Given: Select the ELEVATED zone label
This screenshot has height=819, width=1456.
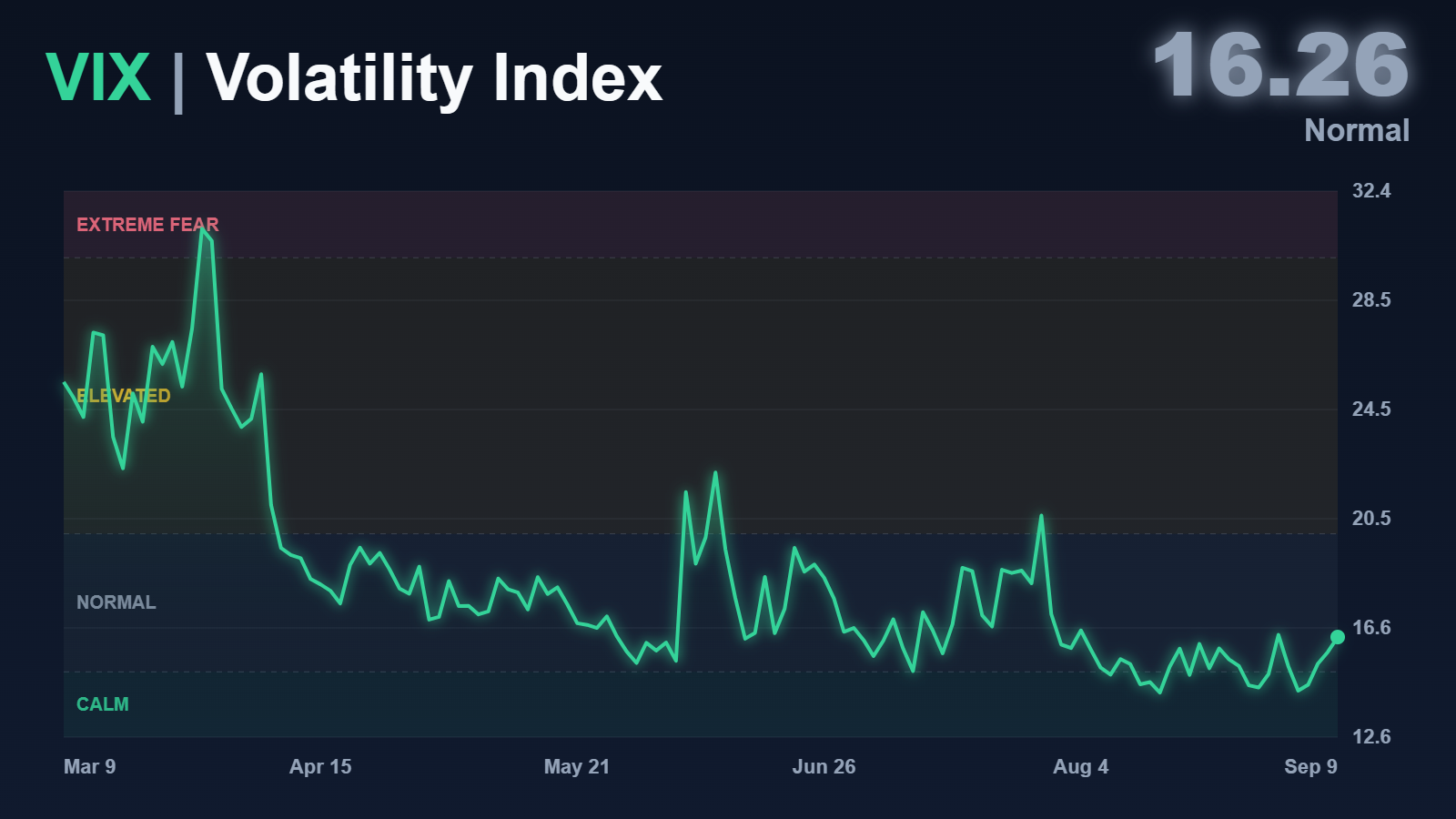Looking at the screenshot, I should [123, 396].
